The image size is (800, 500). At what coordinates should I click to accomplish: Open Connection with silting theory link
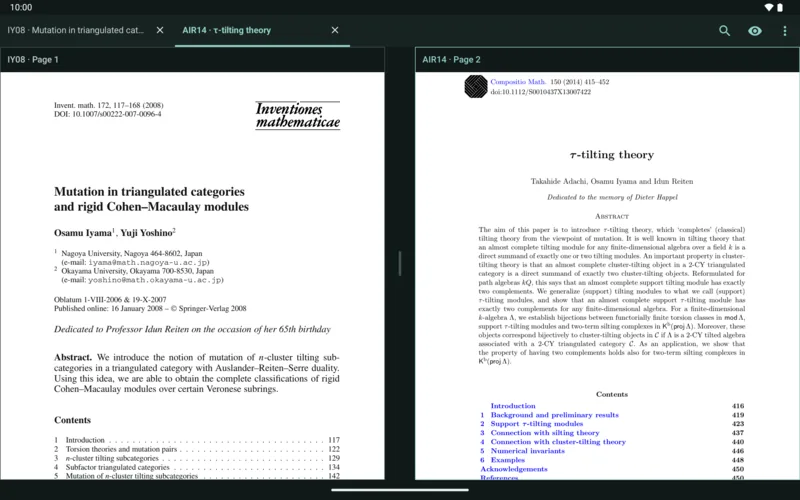point(545,433)
